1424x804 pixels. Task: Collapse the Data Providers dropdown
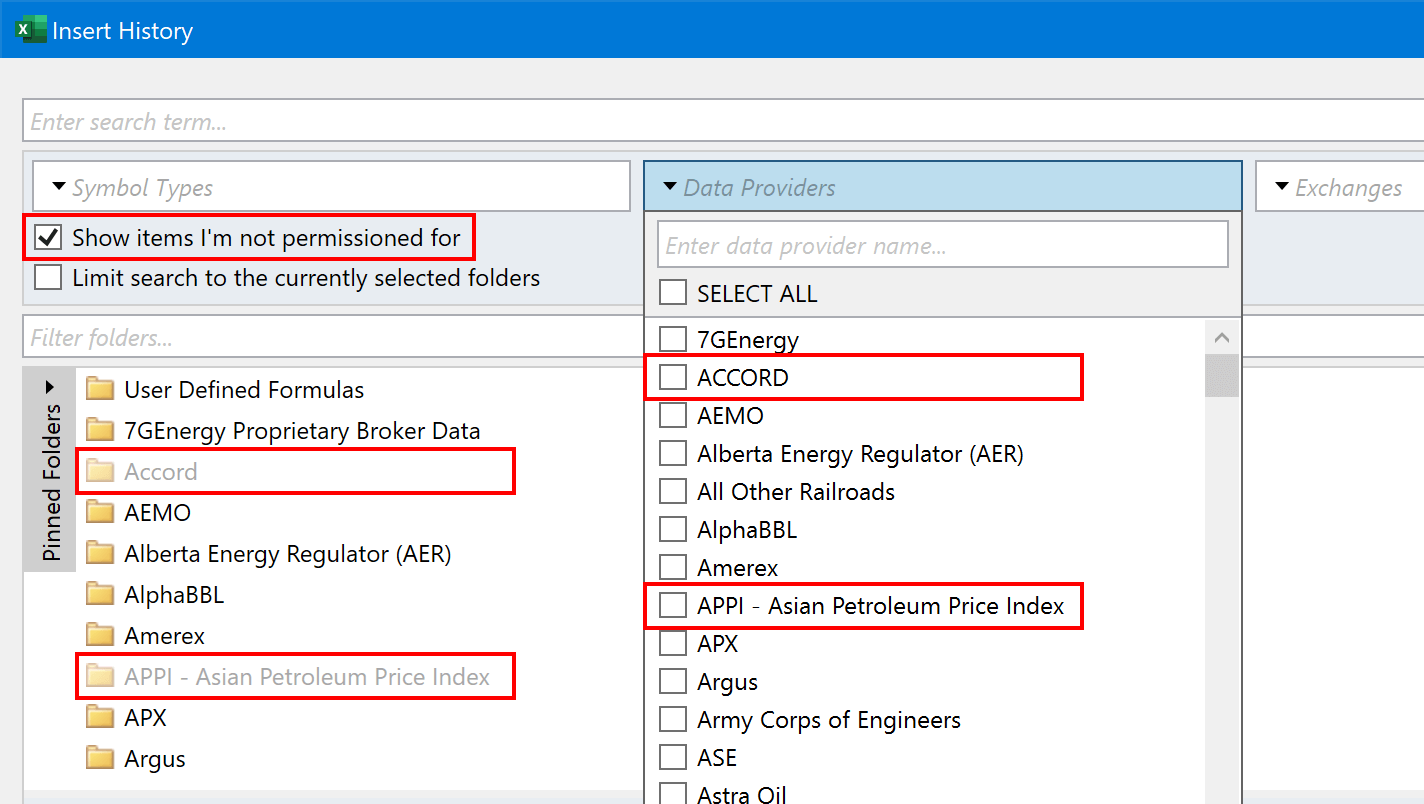[x=942, y=187]
